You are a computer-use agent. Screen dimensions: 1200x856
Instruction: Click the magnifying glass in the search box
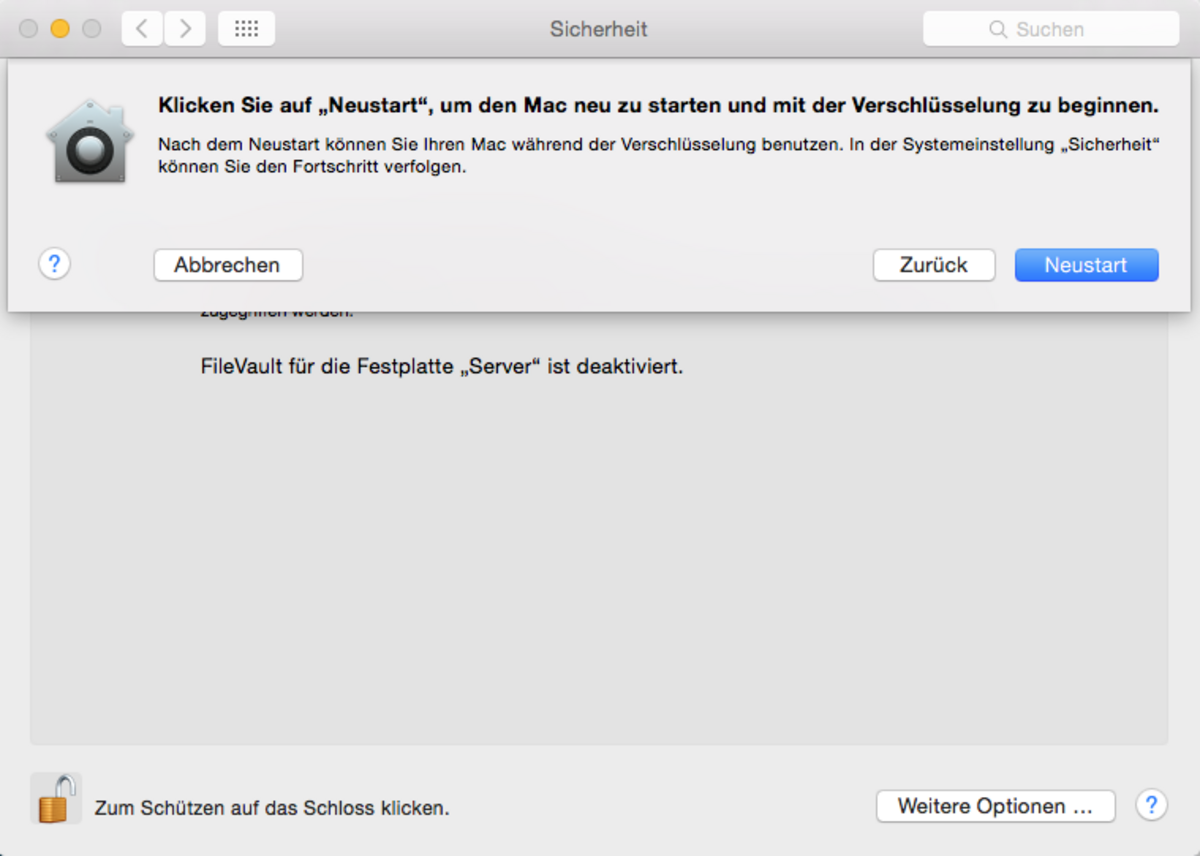(x=997, y=30)
